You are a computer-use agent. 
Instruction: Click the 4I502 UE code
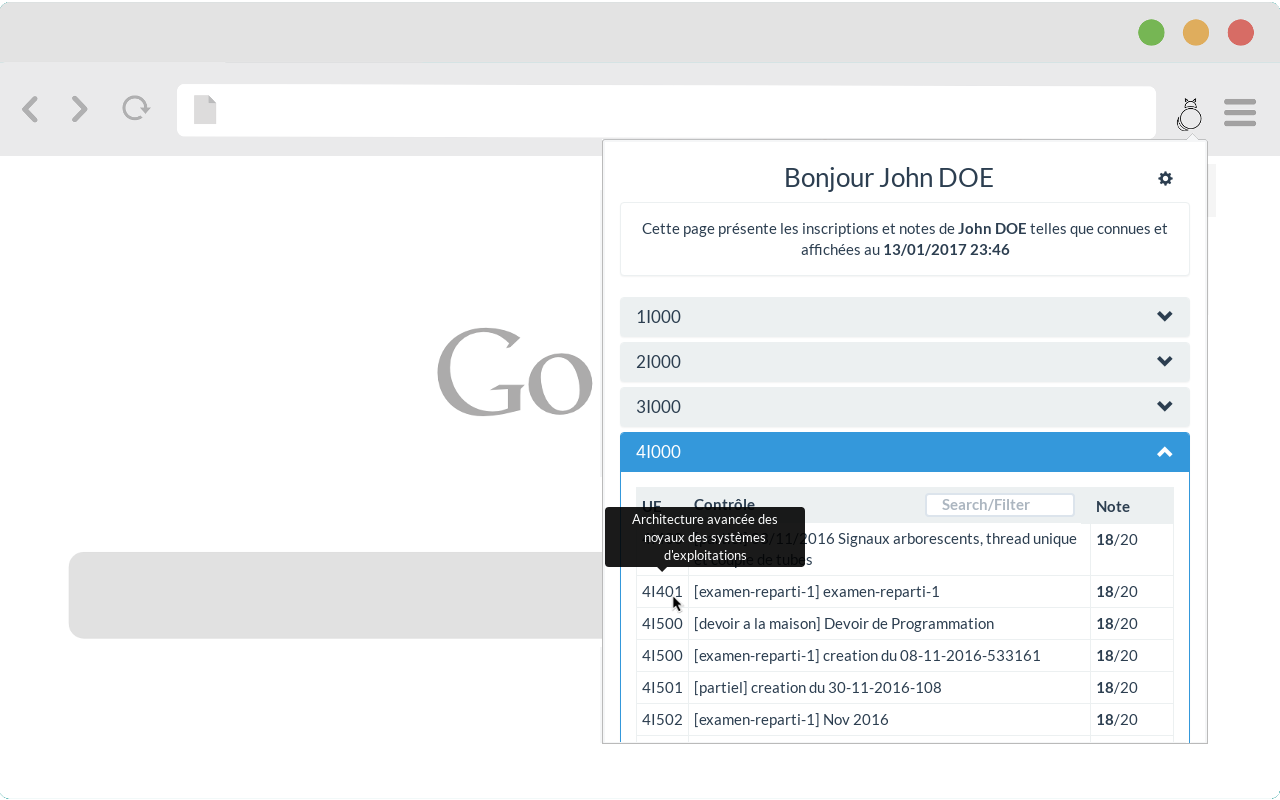[x=662, y=720]
